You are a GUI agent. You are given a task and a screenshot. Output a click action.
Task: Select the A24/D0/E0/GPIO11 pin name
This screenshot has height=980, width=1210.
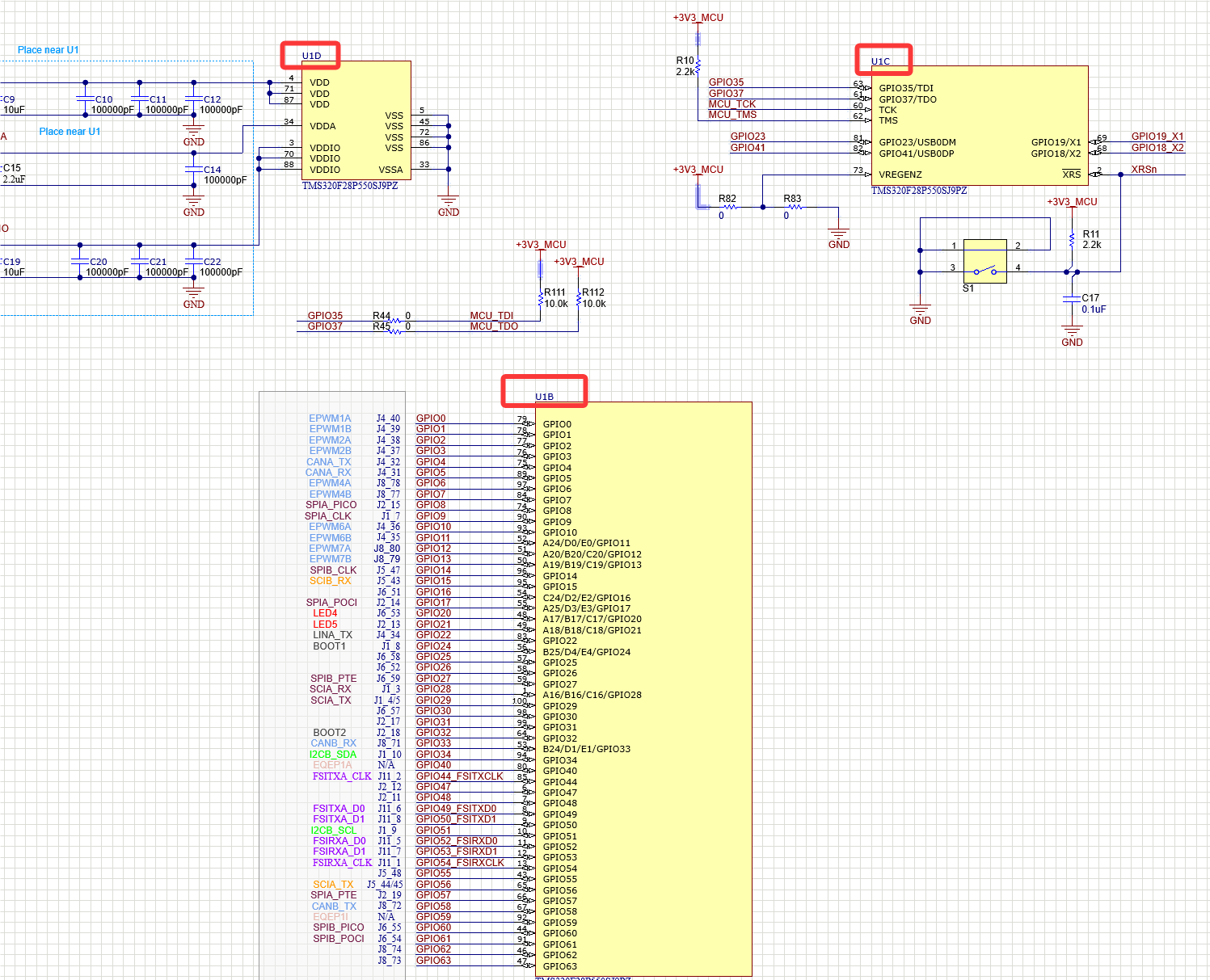pyautogui.click(x=586, y=544)
